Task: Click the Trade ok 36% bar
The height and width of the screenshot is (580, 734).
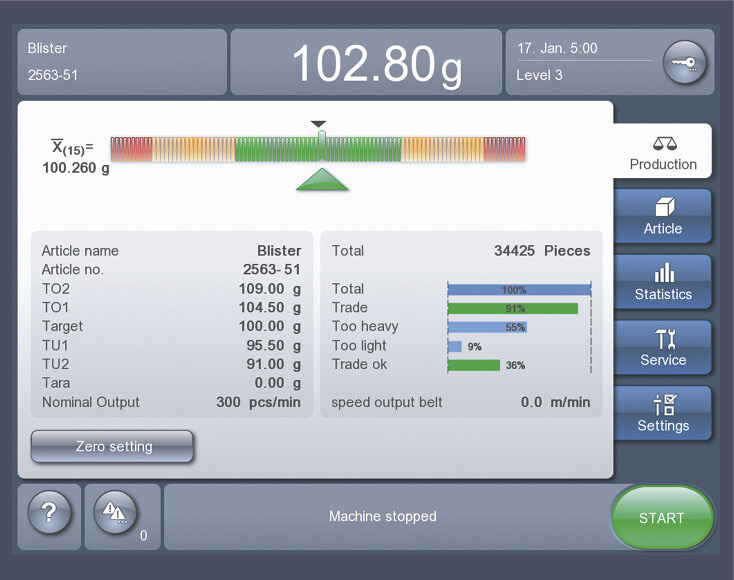Action: pos(474,365)
